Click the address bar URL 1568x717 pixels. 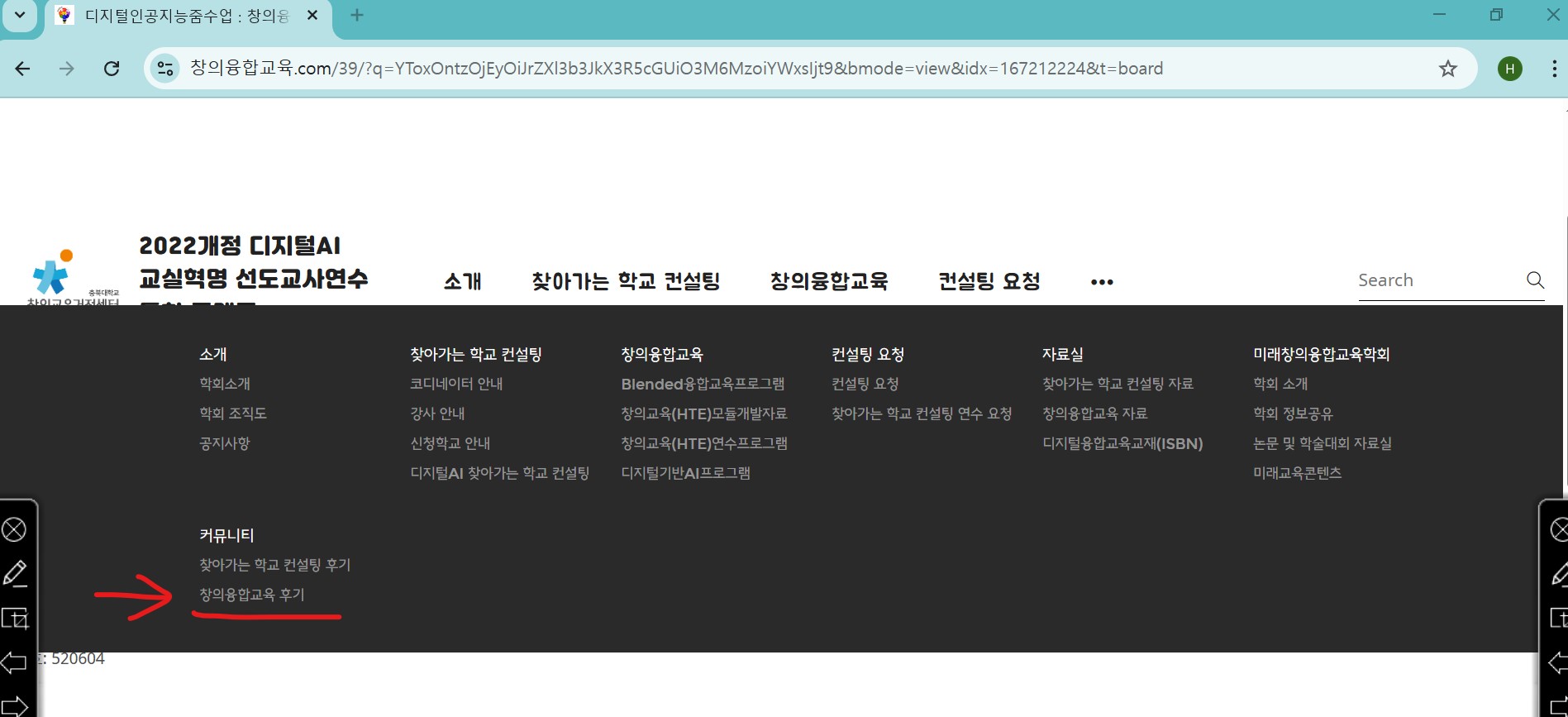(x=676, y=69)
